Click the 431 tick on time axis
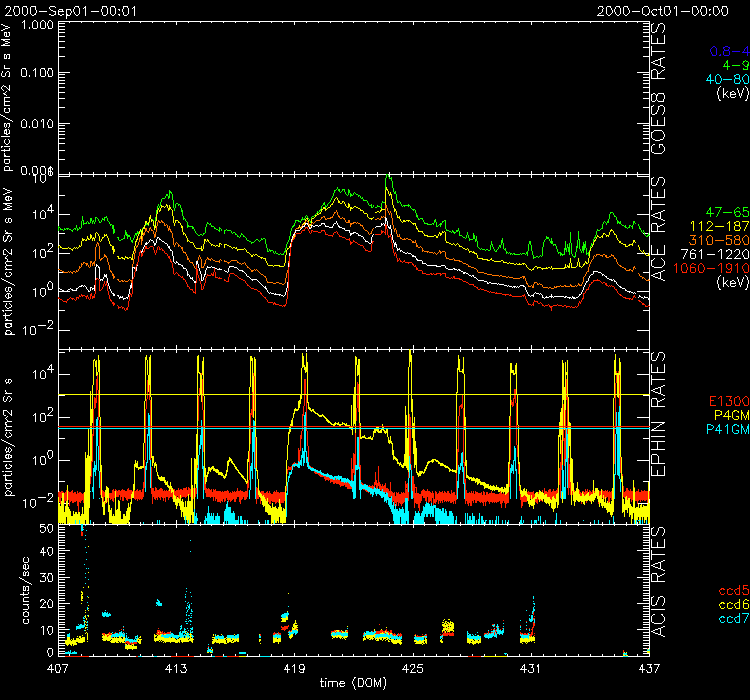Screen dimensions: 750x700 point(530,666)
